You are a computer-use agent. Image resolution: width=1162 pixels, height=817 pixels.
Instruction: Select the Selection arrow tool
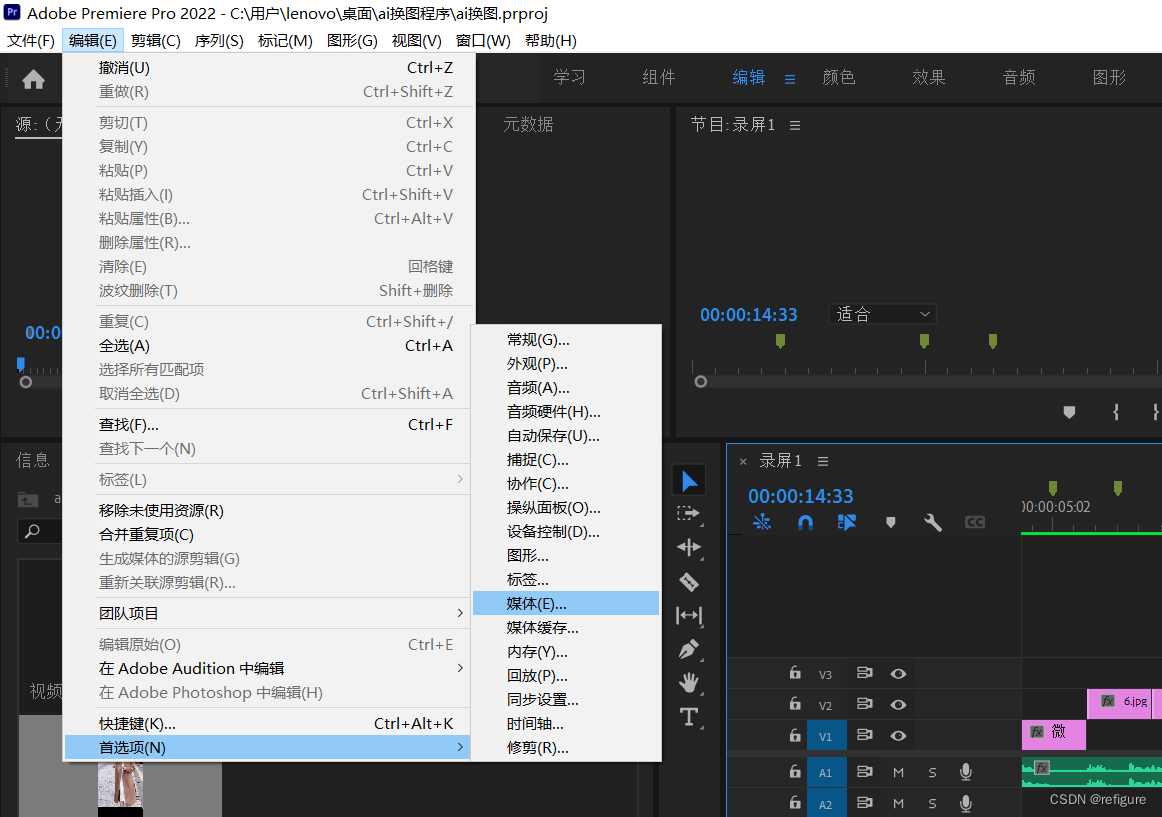pyautogui.click(x=689, y=480)
